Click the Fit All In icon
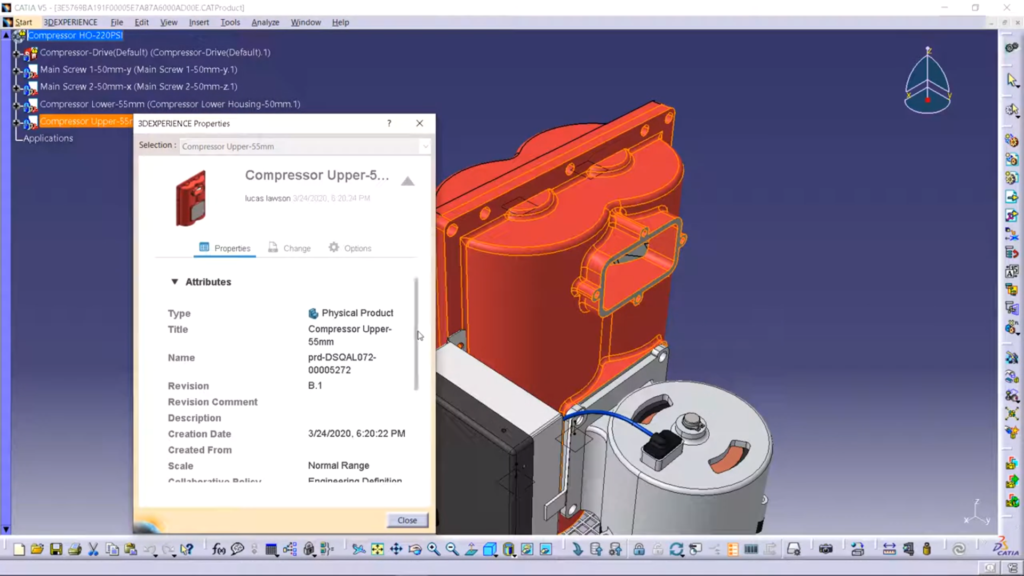The width and height of the screenshot is (1024, 576). click(377, 549)
